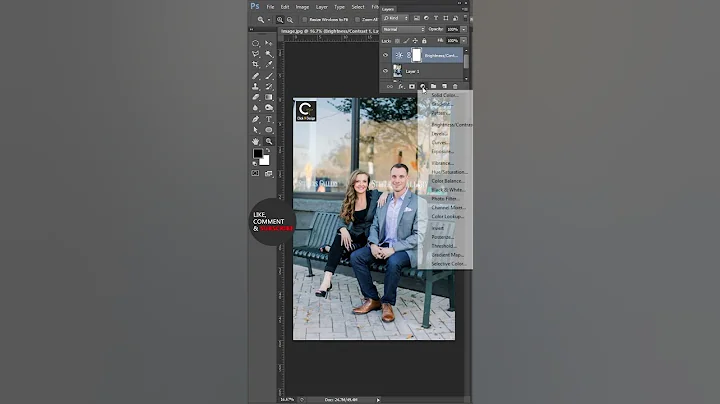This screenshot has height=404, width=720.
Task: Open the Edit menu
Action: coord(285,7)
